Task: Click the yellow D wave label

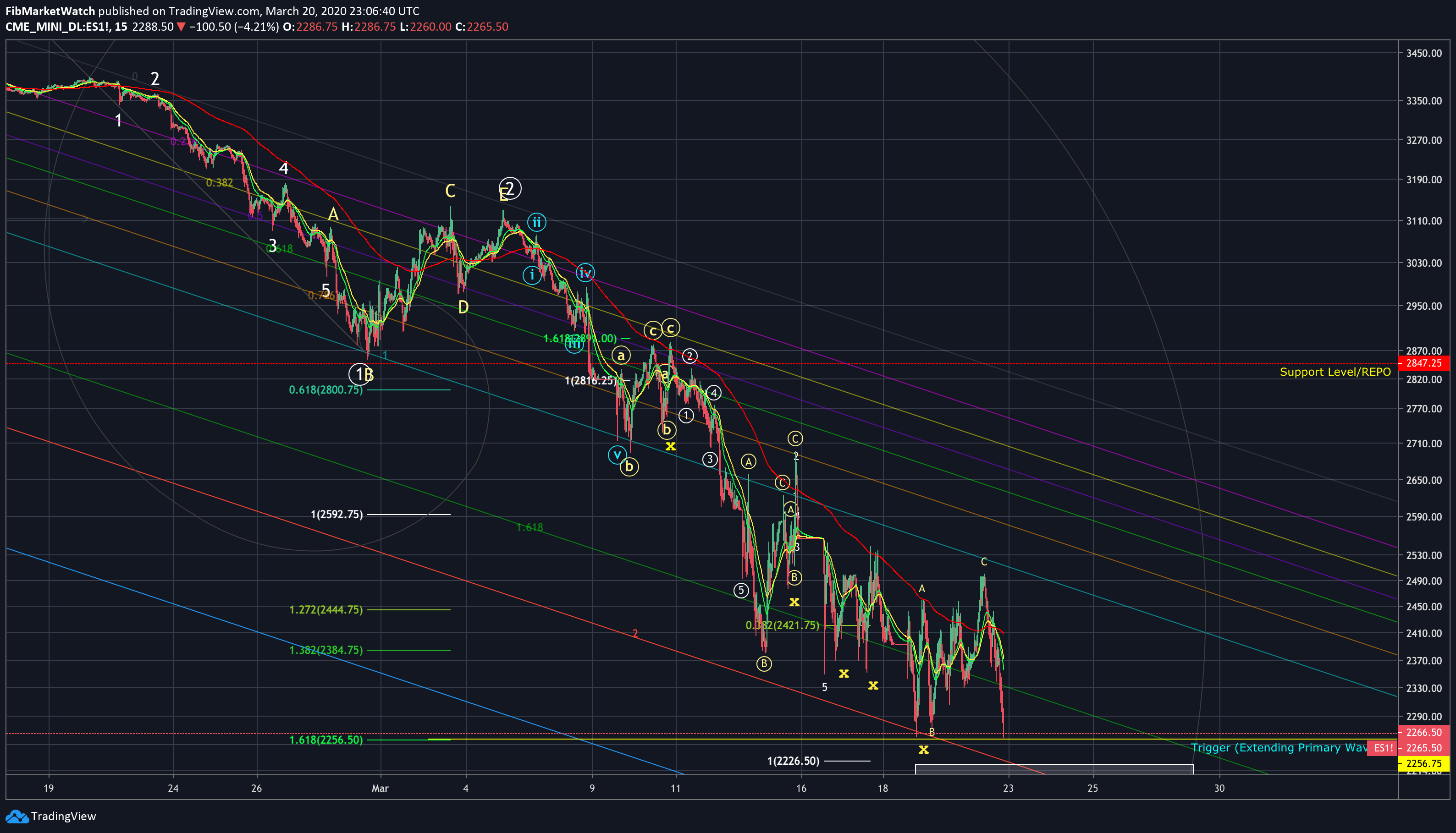Action: (463, 307)
